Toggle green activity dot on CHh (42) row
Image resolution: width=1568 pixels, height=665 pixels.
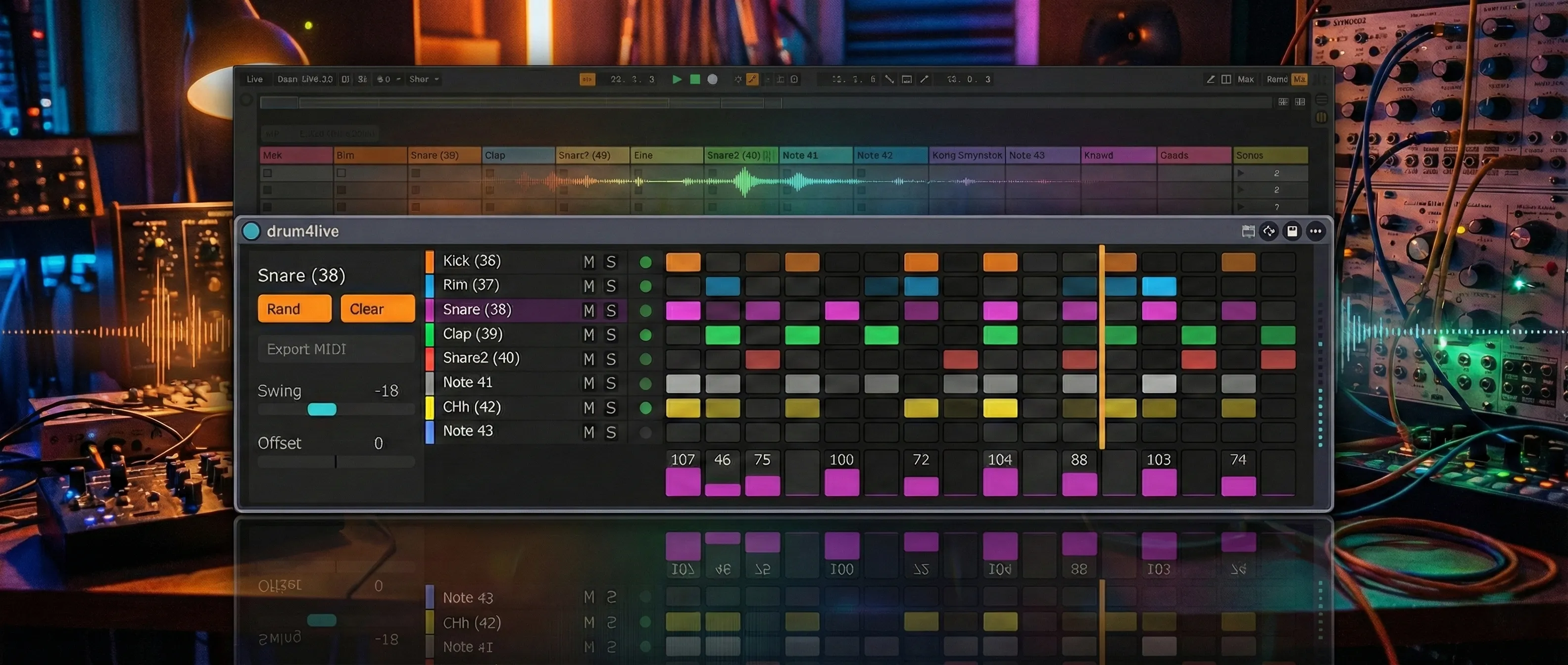(646, 408)
